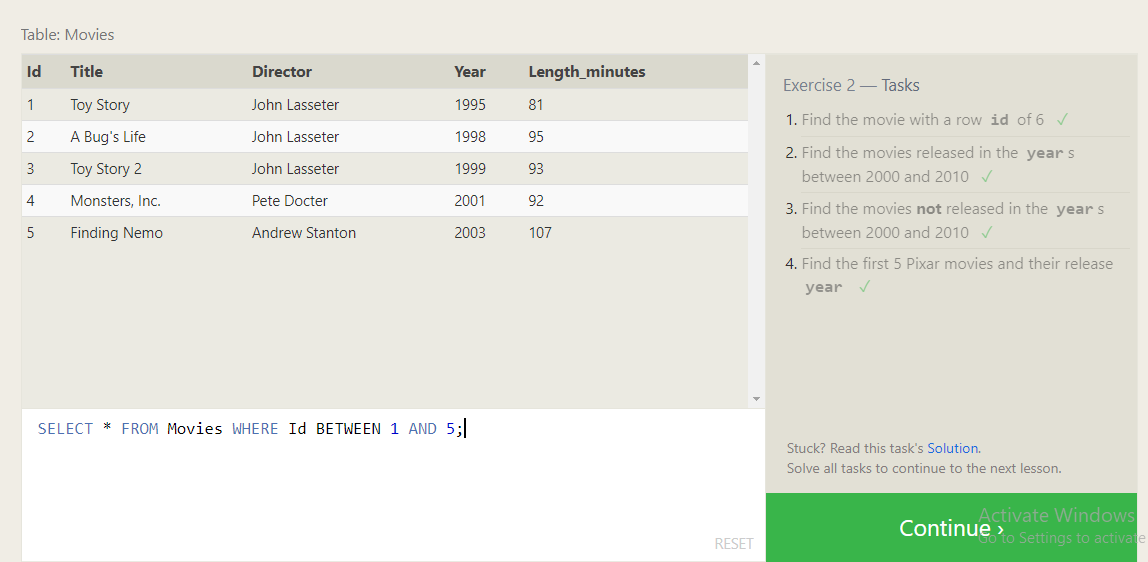This screenshot has width=1148, height=562.
Task: Click the Director column header
Action: (282, 72)
